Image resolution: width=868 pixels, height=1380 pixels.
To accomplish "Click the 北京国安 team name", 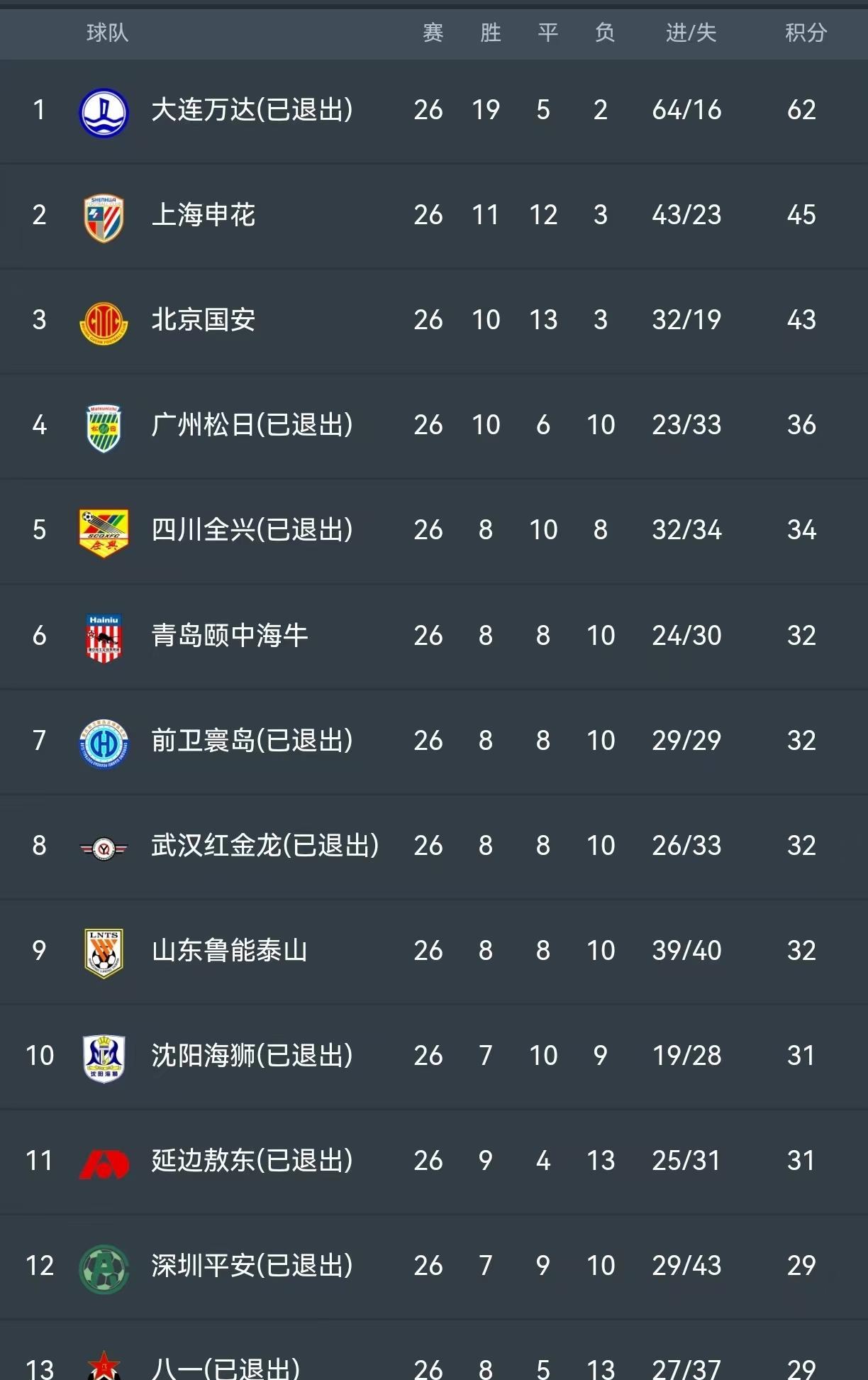I will pos(204,320).
